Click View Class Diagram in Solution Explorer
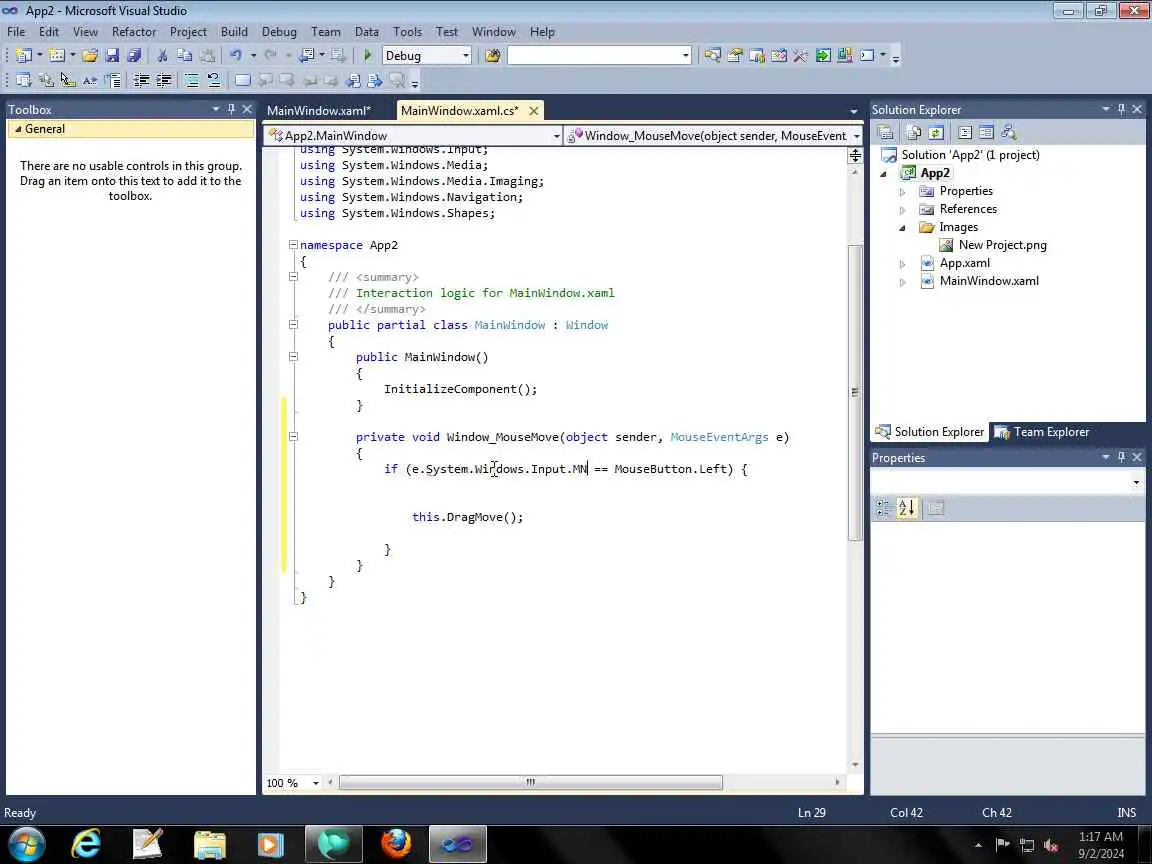 [x=1009, y=132]
